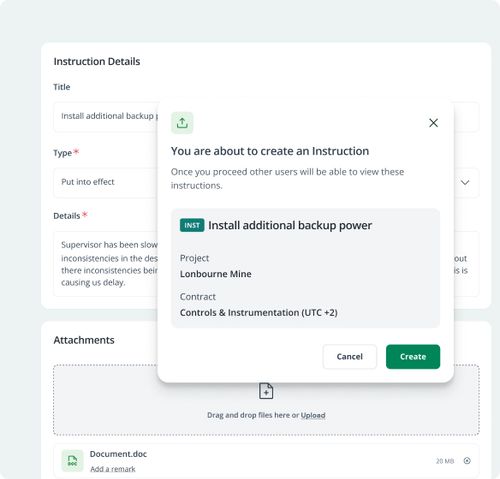The height and width of the screenshot is (479, 500).
Task: Close the create instruction dialog
Action: [x=433, y=123]
